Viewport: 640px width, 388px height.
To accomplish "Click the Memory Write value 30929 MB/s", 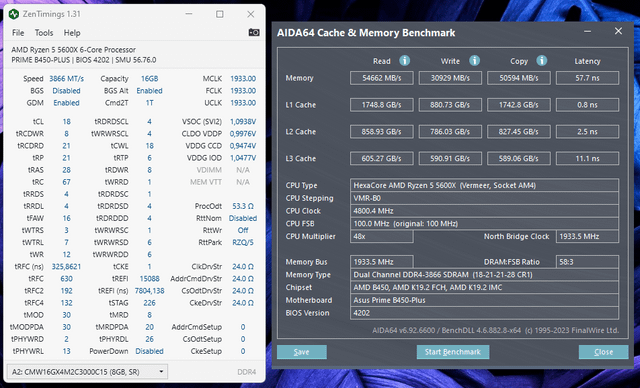I will 450,78.
